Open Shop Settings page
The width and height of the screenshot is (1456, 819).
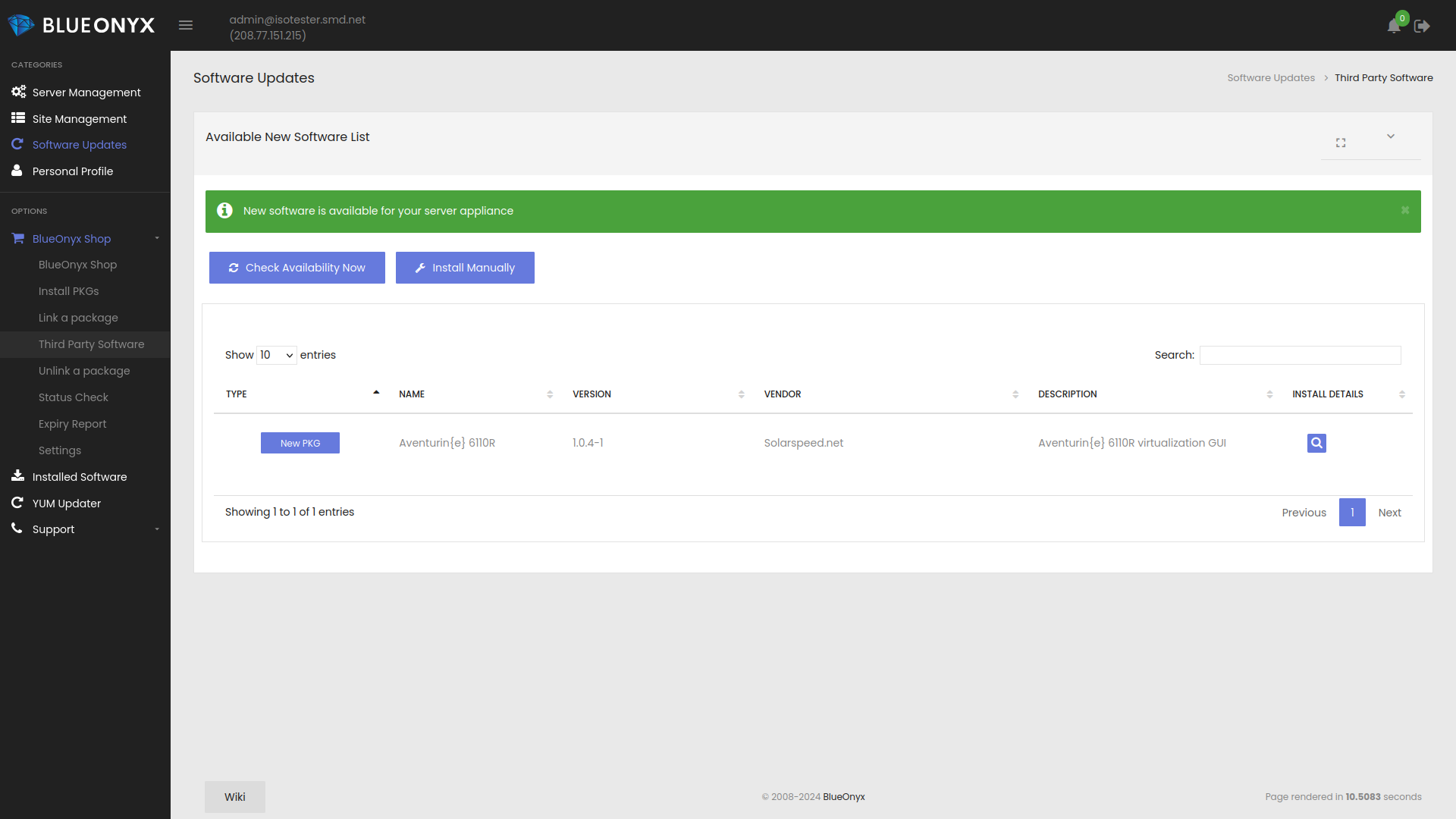tap(59, 450)
